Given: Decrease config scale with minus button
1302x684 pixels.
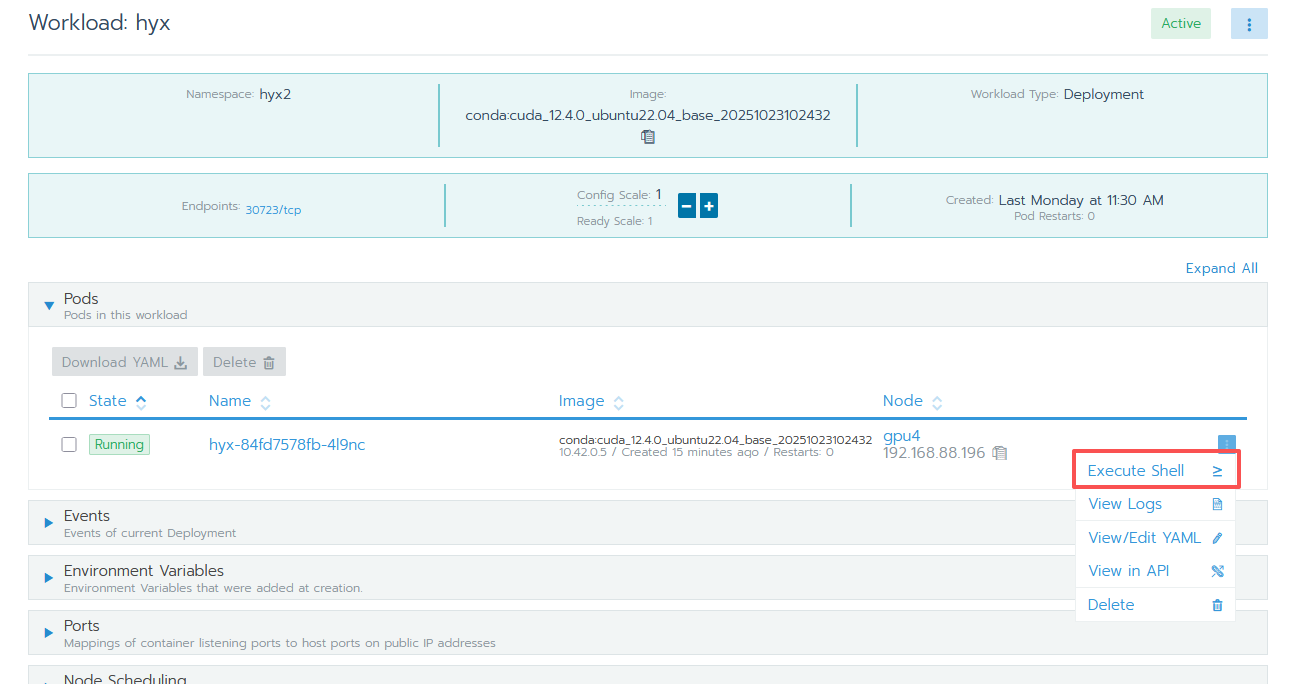Looking at the screenshot, I should coord(687,206).
